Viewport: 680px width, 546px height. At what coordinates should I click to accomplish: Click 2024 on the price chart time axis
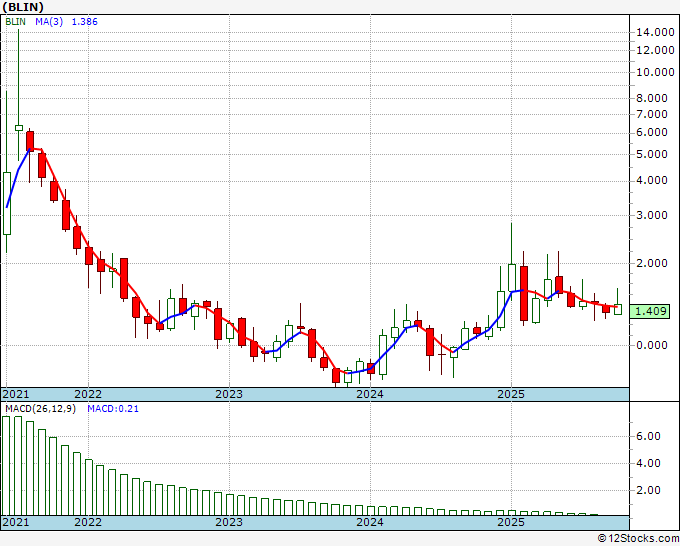coord(370,394)
